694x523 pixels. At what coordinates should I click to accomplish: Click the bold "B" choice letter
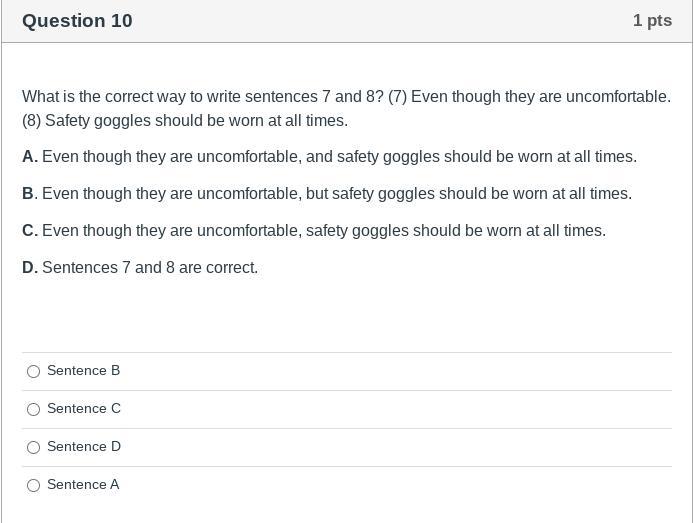coord(28,194)
